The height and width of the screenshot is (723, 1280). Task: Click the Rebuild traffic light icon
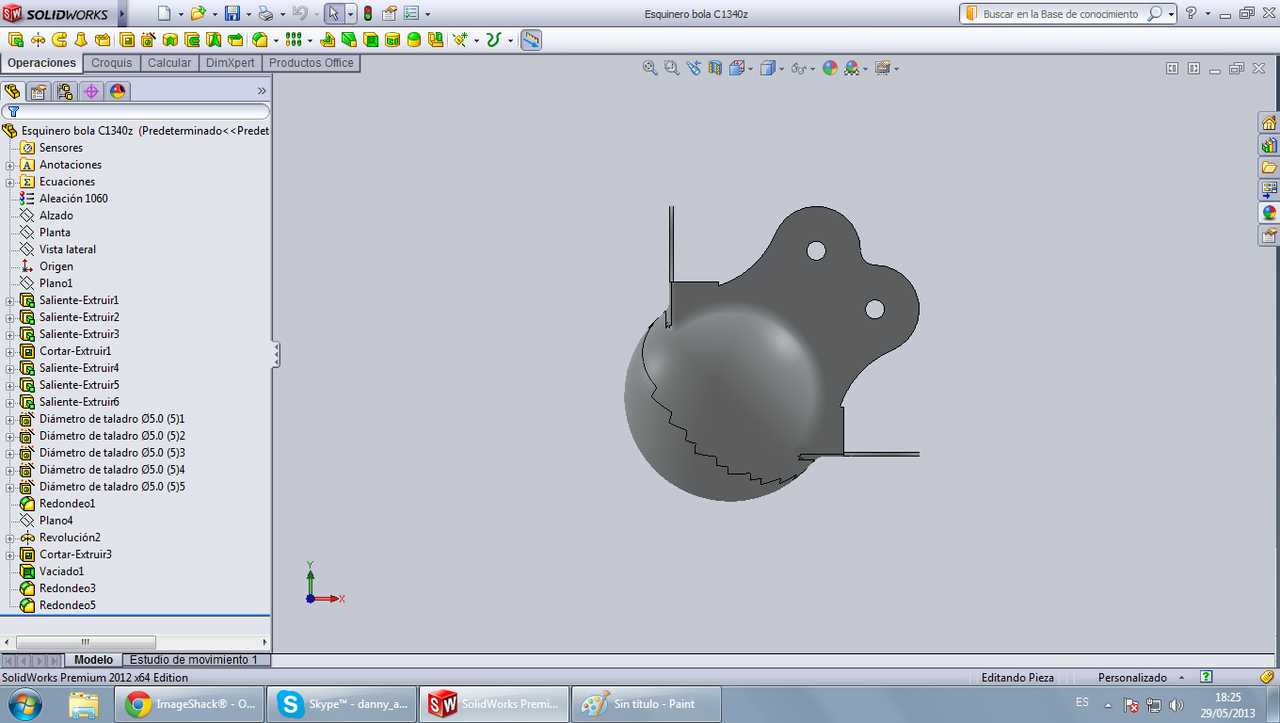pyautogui.click(x=367, y=14)
